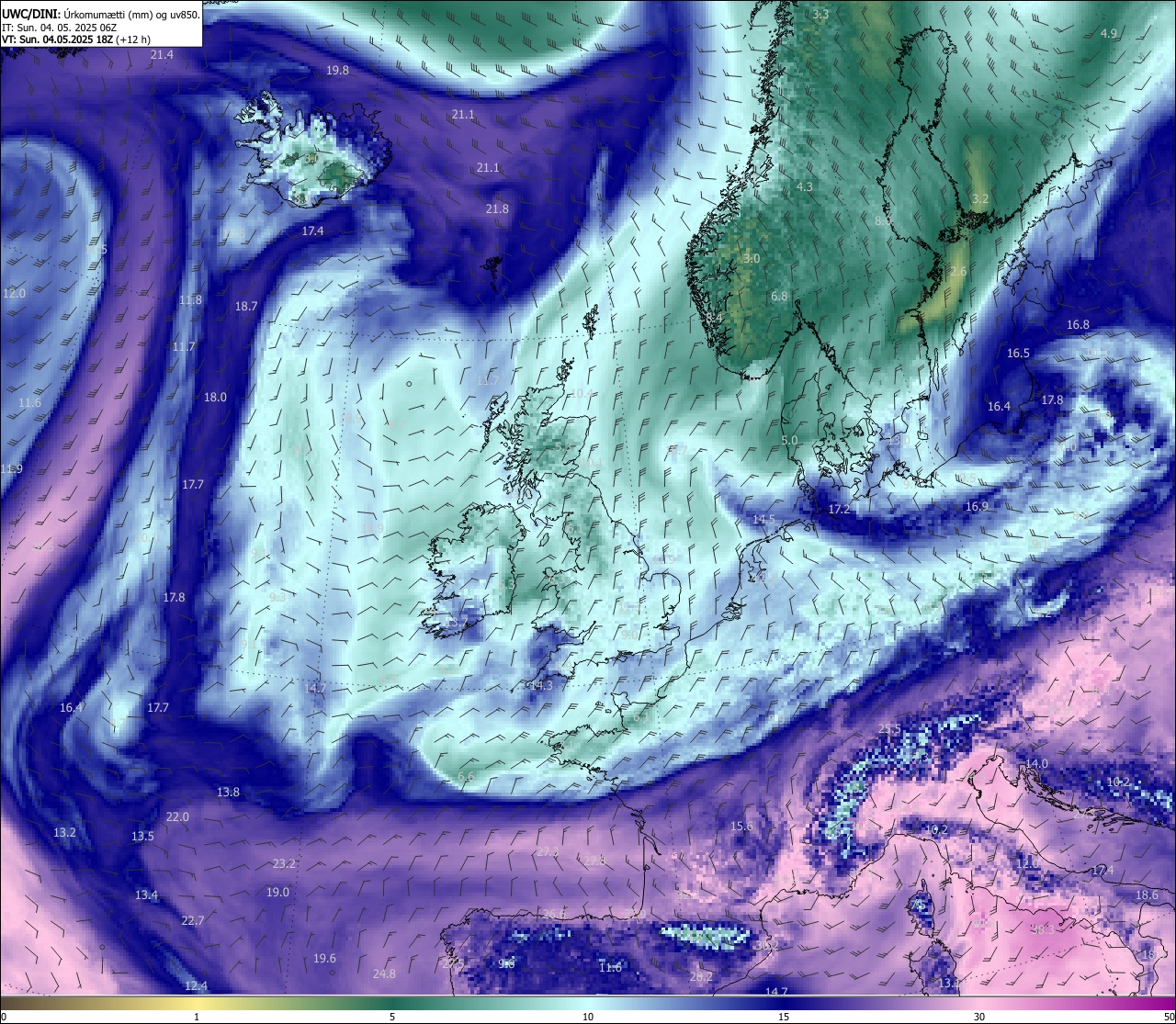This screenshot has height=1024, width=1176.
Task: Click the value 15.6 over southern France
Action: [741, 827]
